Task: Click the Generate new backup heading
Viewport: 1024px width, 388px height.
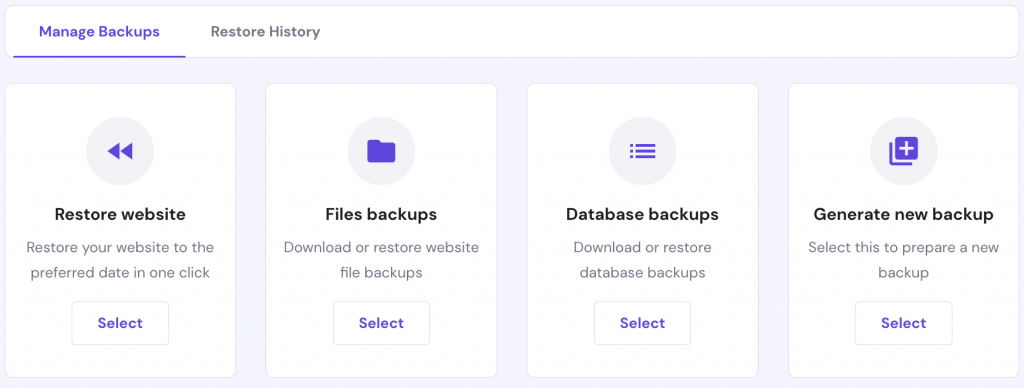Action: [904, 214]
